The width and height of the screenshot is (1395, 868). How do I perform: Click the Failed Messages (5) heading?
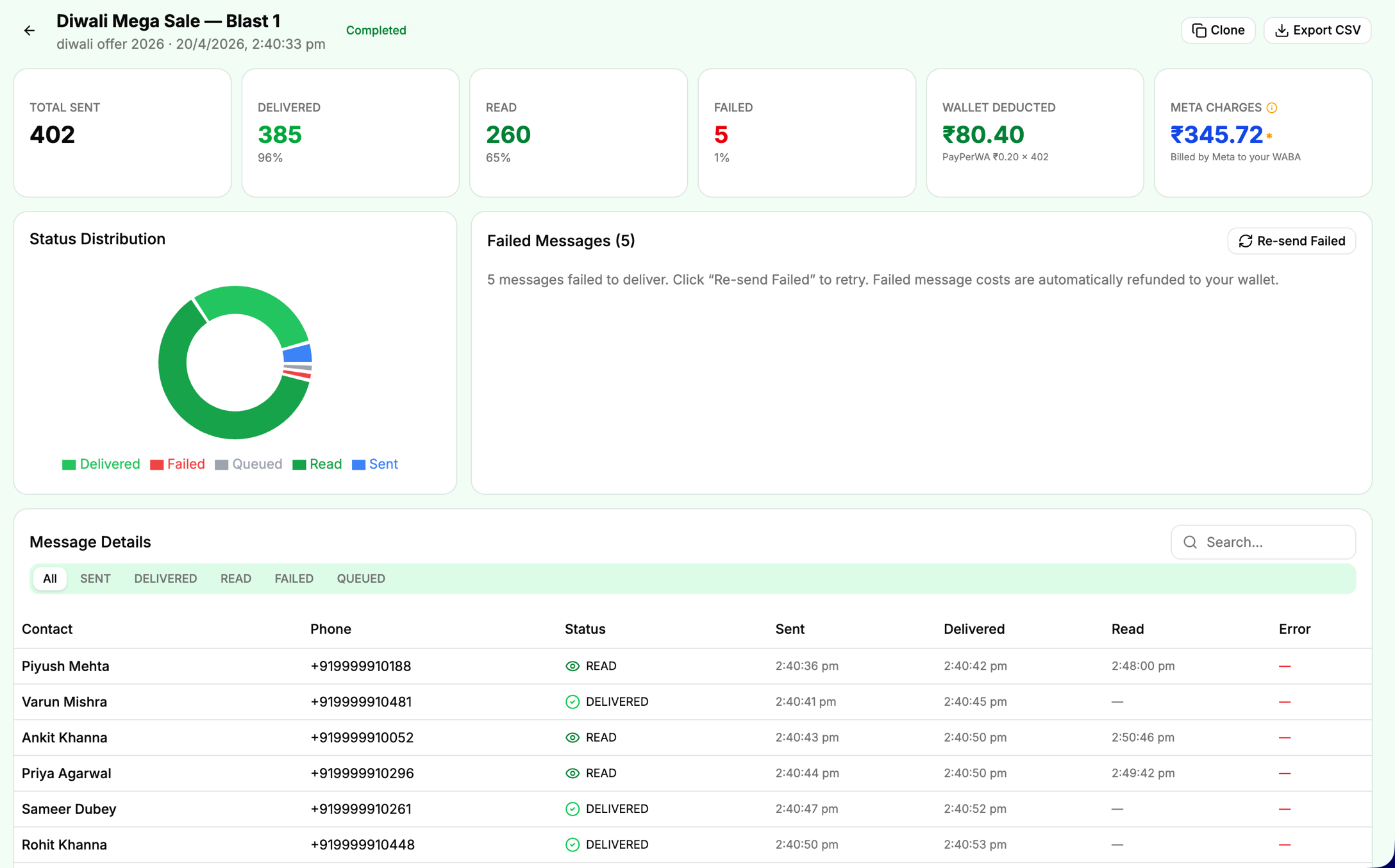click(561, 241)
